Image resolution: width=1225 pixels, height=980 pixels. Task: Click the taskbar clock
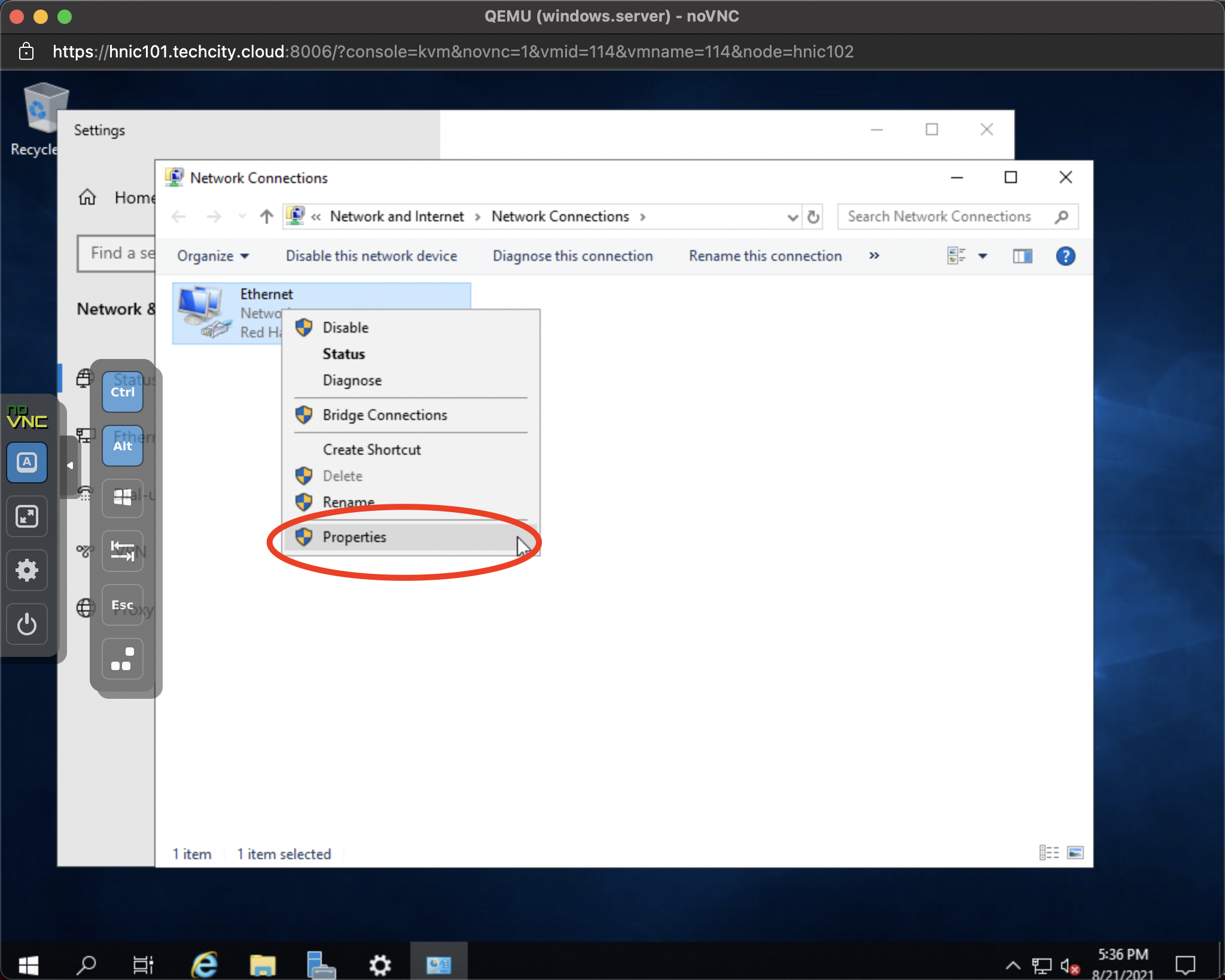pos(1123,963)
